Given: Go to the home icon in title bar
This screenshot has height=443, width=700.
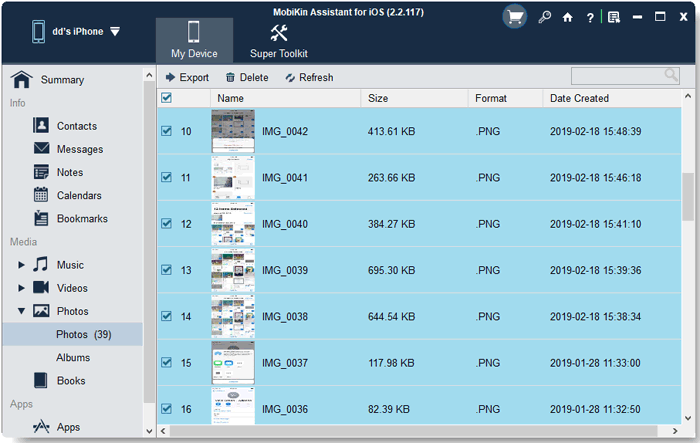Looking at the screenshot, I should tap(567, 17).
